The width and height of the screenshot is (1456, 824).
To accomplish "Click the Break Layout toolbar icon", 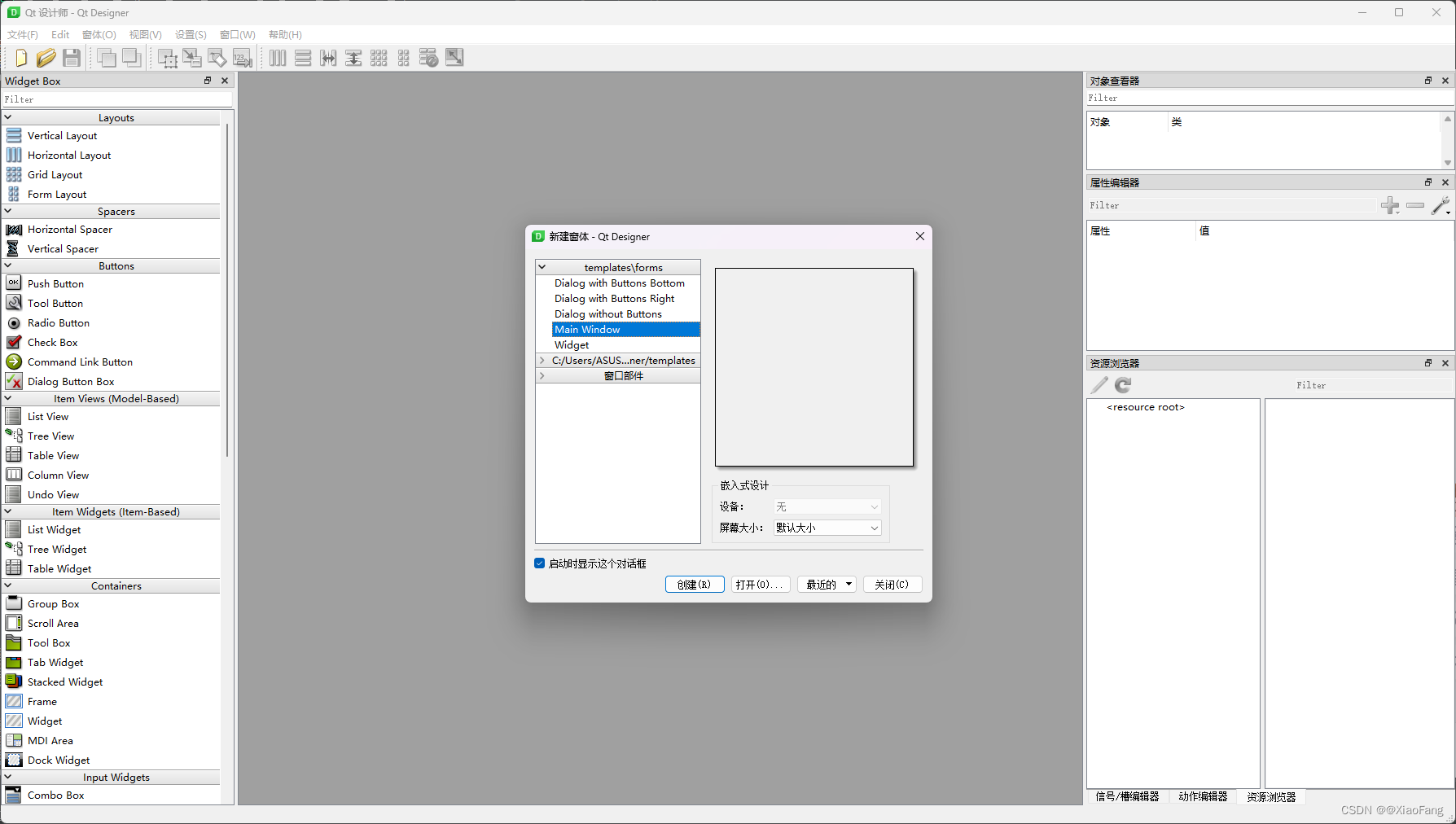I will click(x=429, y=58).
